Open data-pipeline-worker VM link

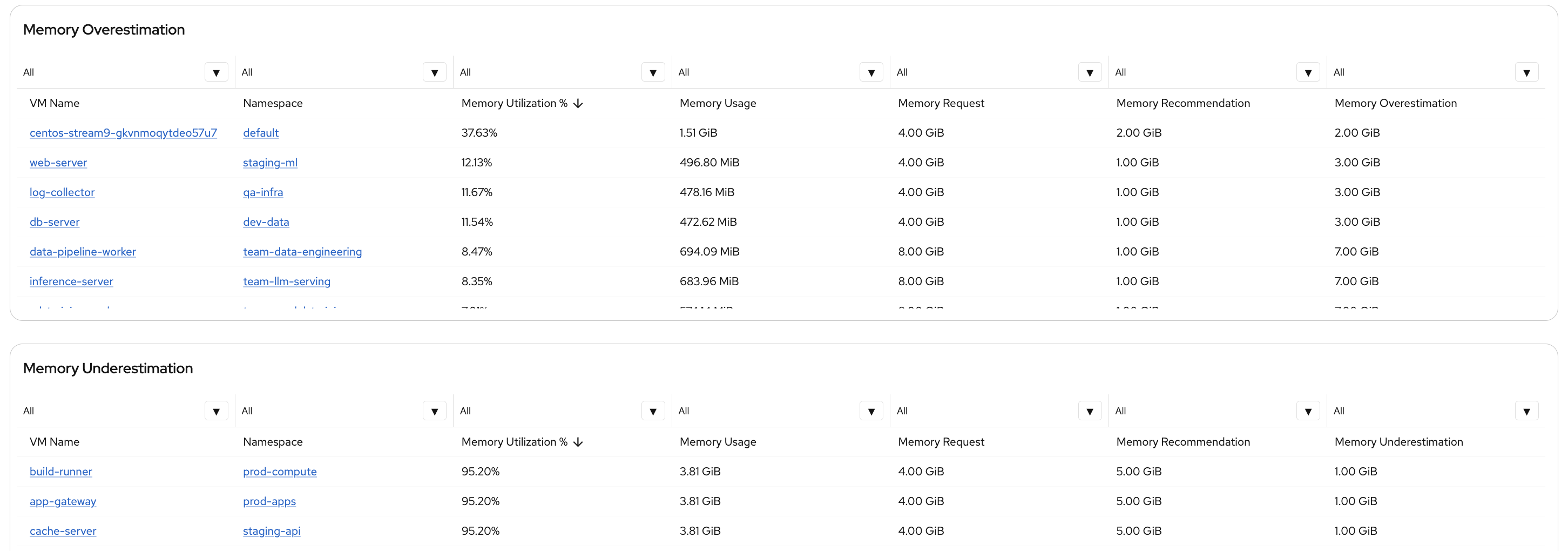tap(83, 252)
